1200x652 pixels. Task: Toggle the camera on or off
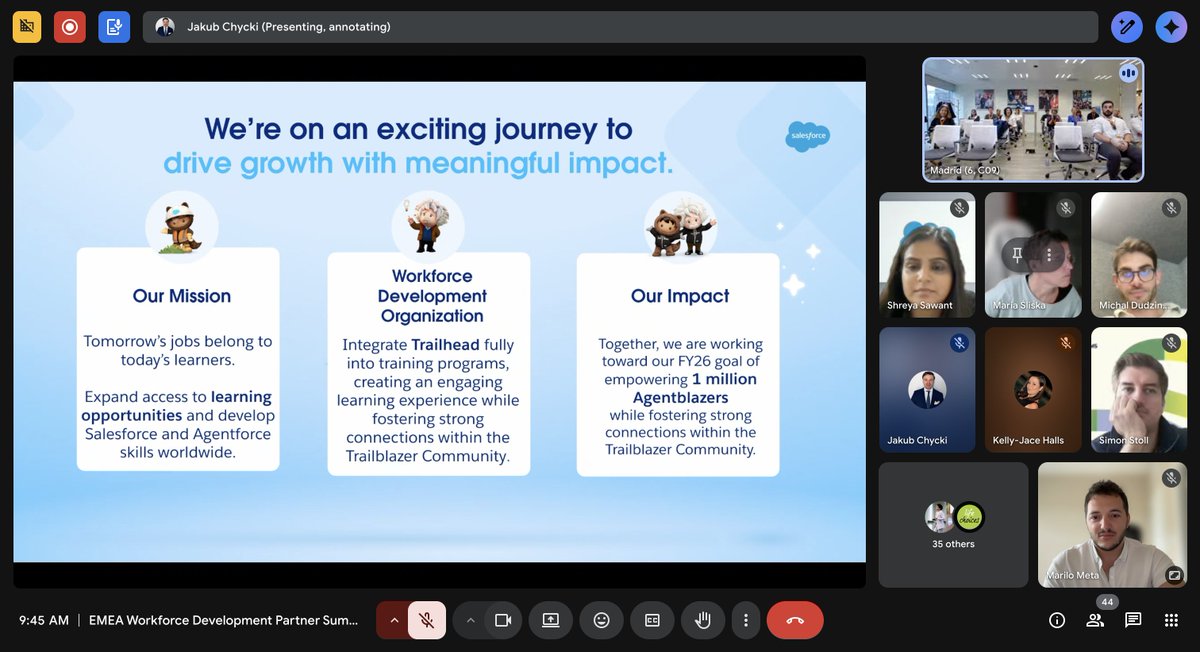(503, 620)
